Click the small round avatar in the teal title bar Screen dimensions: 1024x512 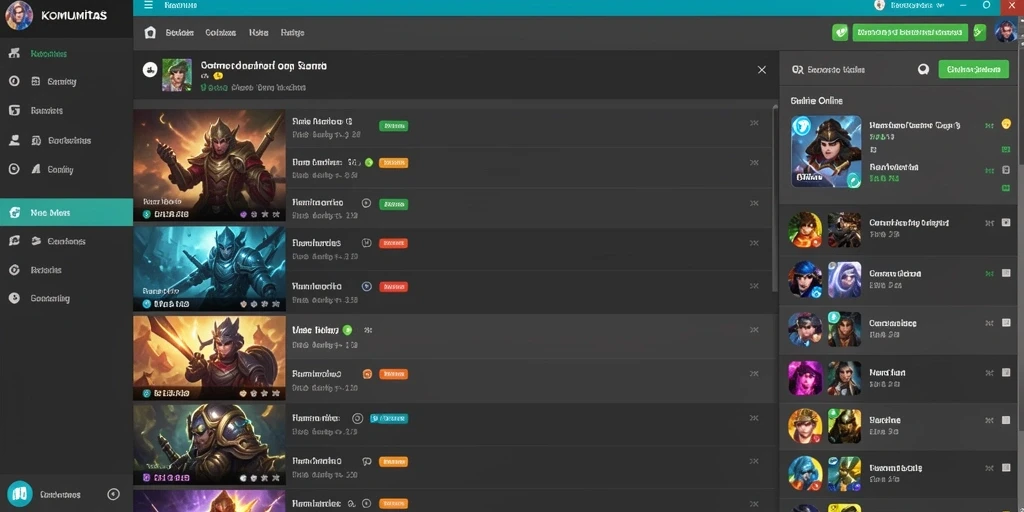[x=879, y=5]
